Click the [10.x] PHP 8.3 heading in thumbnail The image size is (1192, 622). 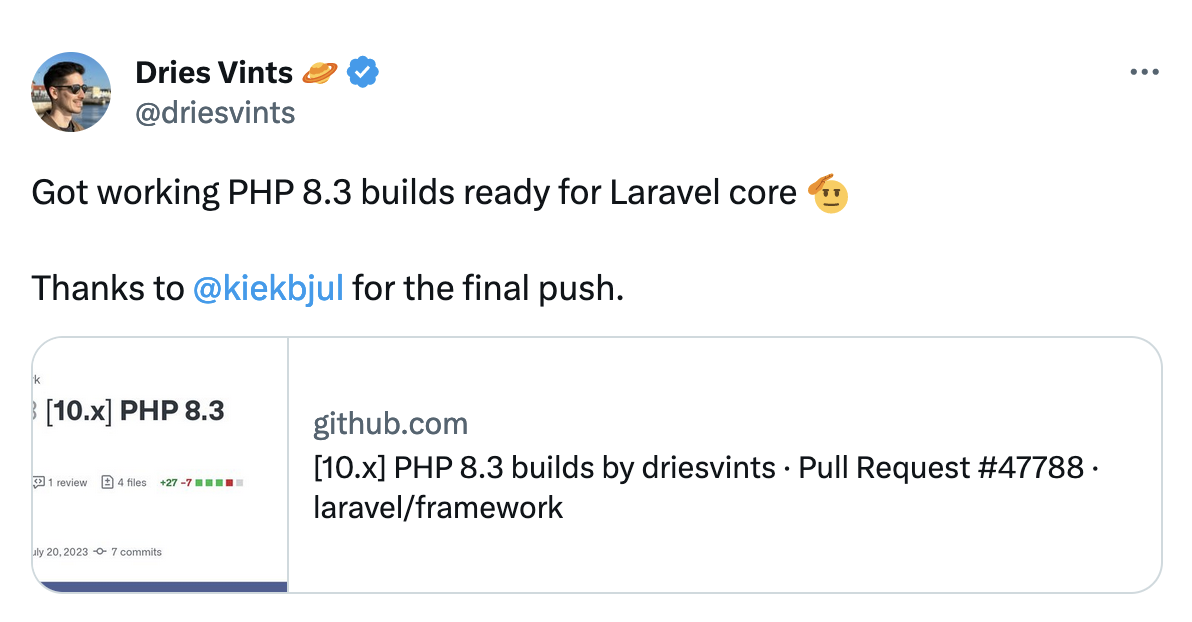[x=135, y=411]
